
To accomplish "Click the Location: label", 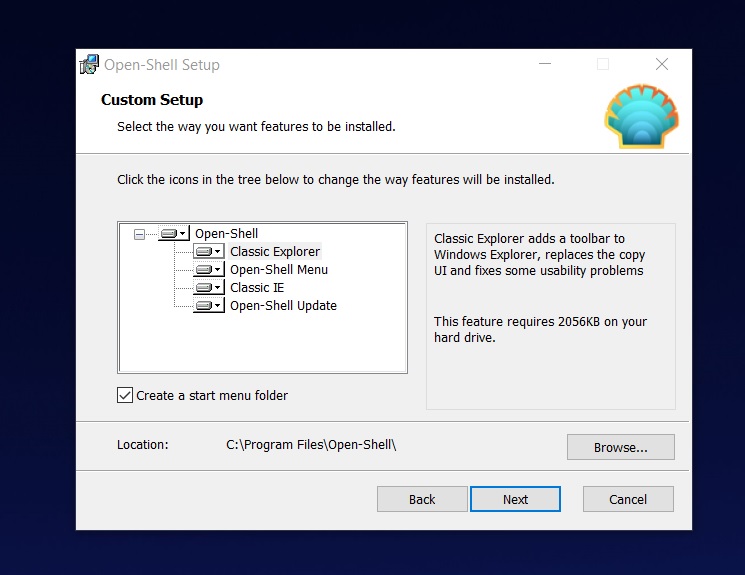I will pos(143,445).
